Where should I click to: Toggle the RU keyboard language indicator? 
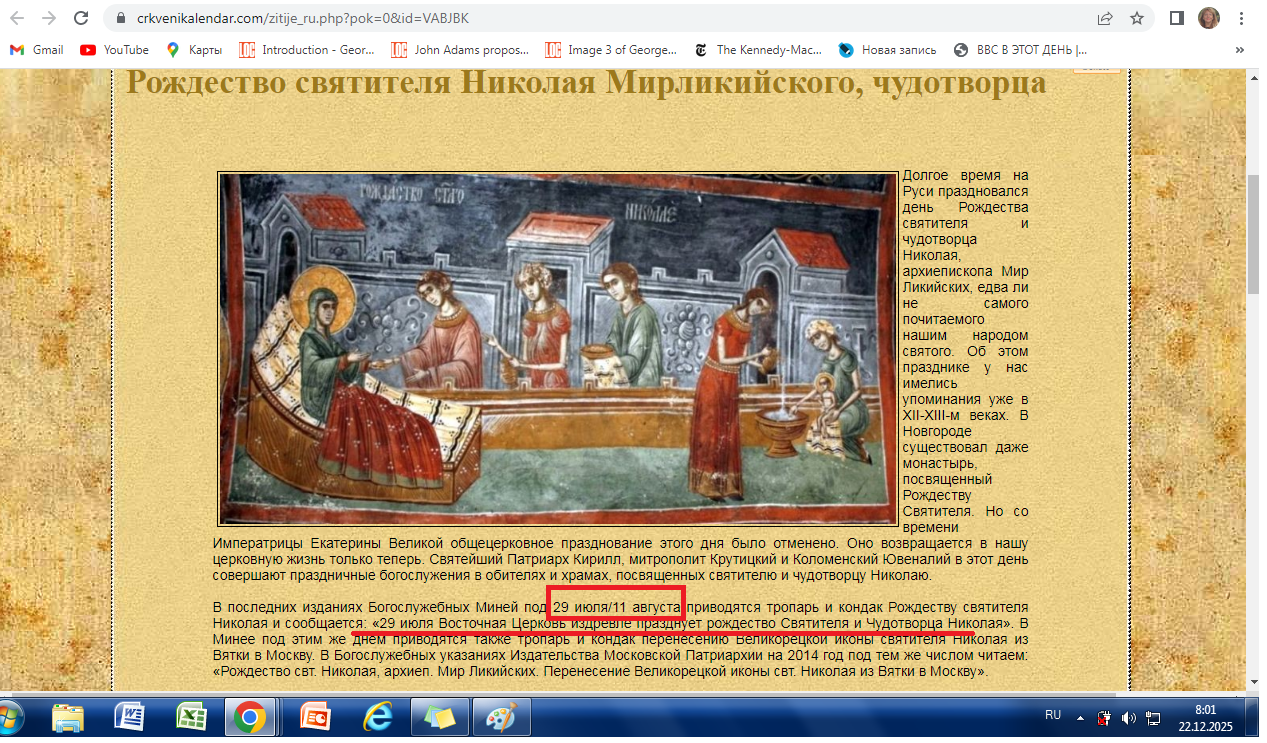1052,716
